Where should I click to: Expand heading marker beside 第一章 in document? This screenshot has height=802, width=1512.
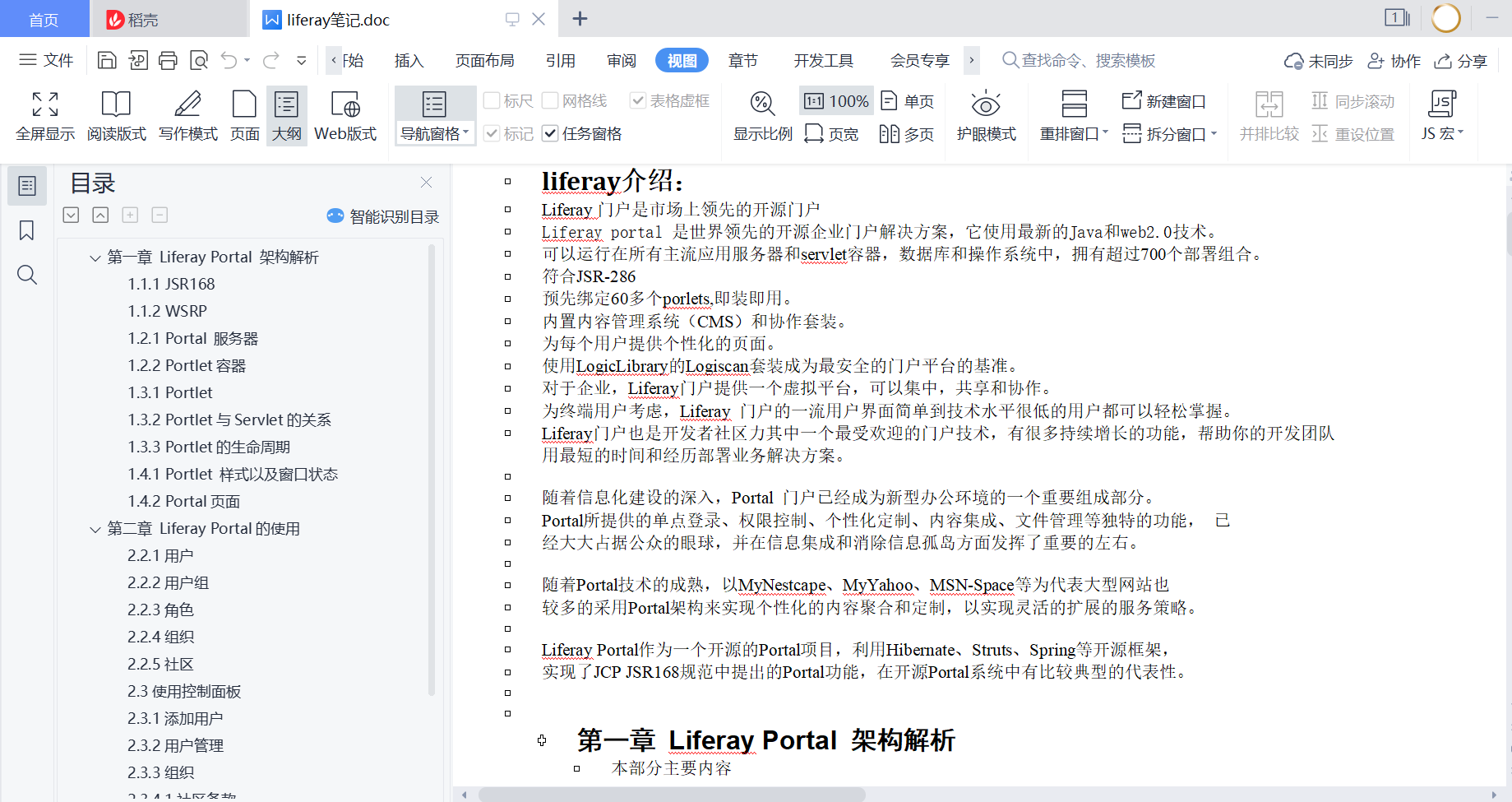click(542, 740)
